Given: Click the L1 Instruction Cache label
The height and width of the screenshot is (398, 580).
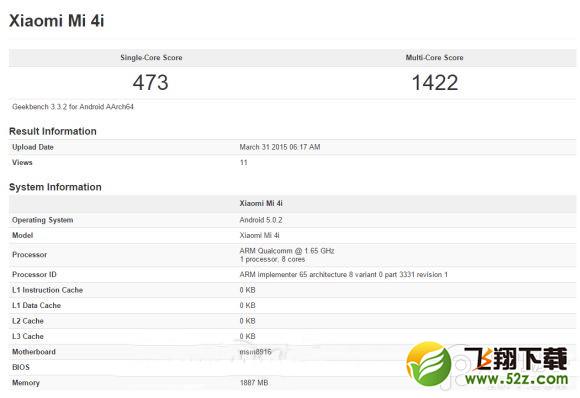Looking at the screenshot, I should point(47,290).
